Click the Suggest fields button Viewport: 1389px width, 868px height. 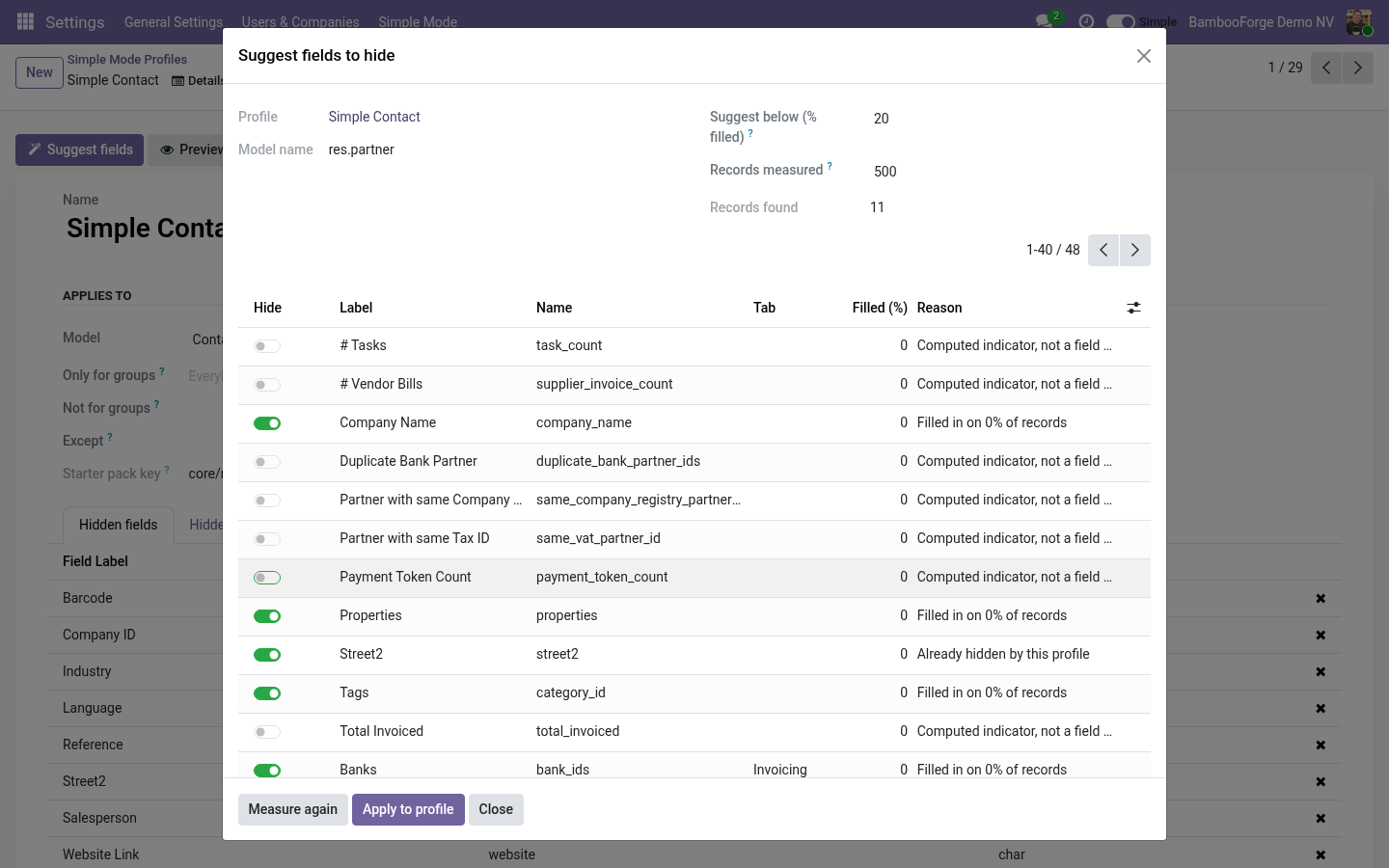[80, 149]
